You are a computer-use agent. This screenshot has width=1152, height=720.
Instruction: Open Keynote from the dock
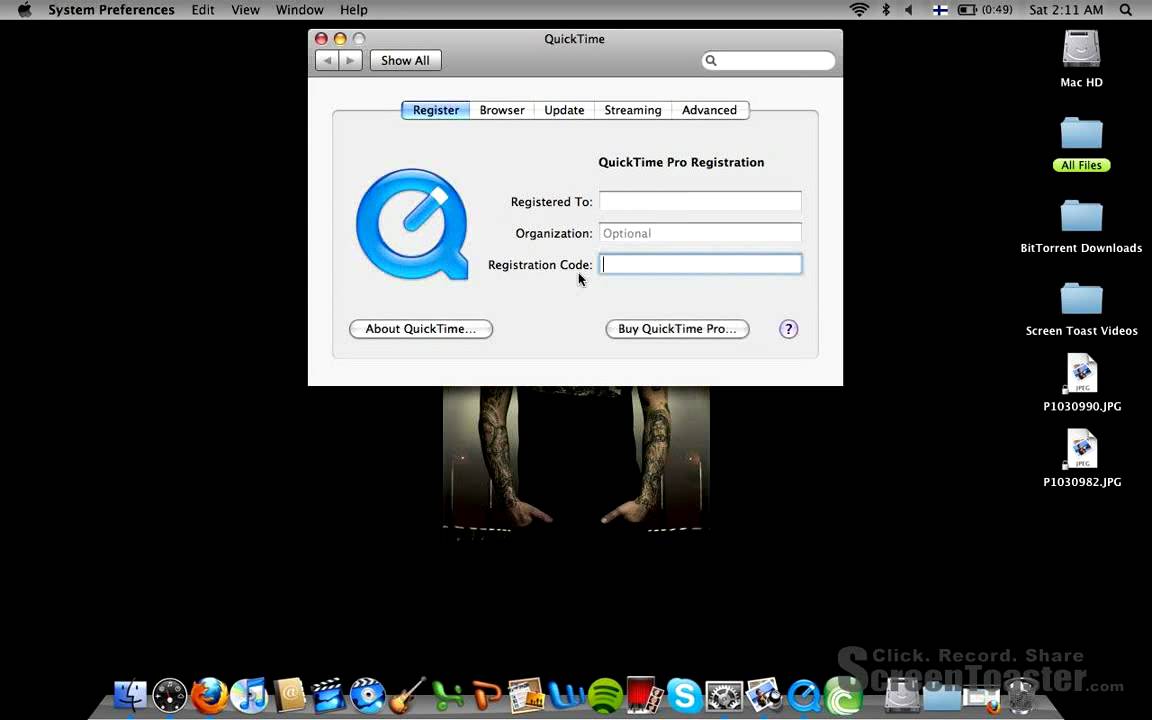point(526,695)
